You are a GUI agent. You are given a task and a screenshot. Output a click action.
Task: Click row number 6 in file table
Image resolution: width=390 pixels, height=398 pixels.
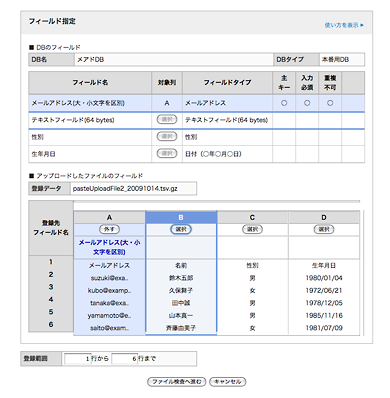point(51,324)
